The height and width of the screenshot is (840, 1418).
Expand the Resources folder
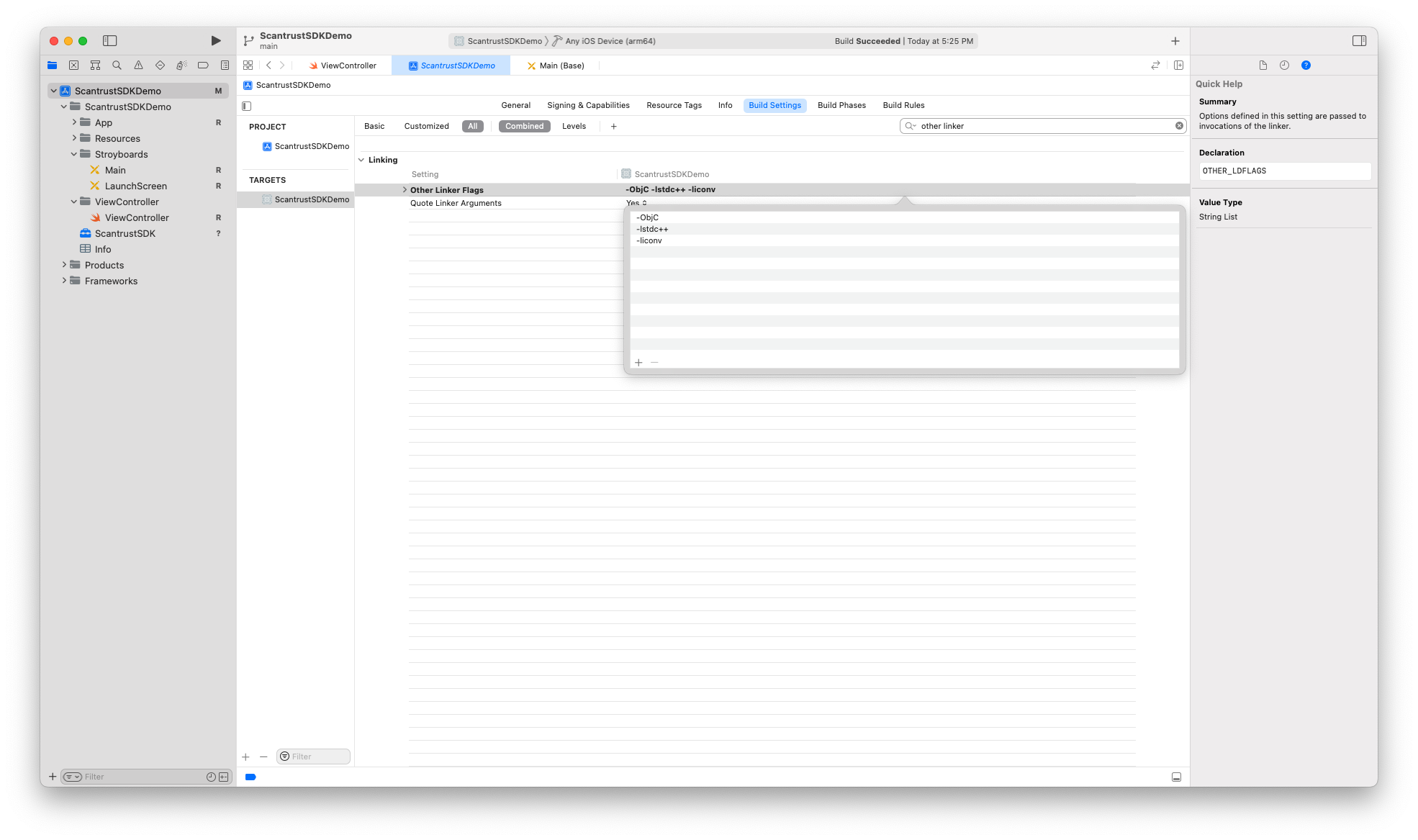coord(73,138)
